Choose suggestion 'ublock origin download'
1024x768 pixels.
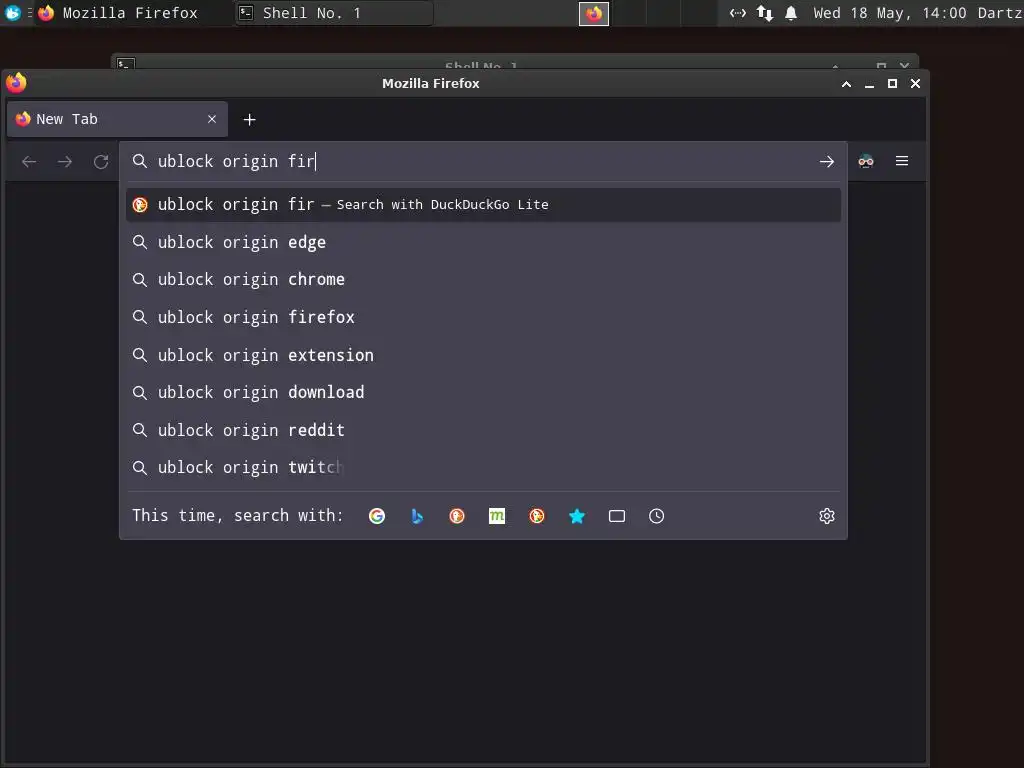point(483,392)
